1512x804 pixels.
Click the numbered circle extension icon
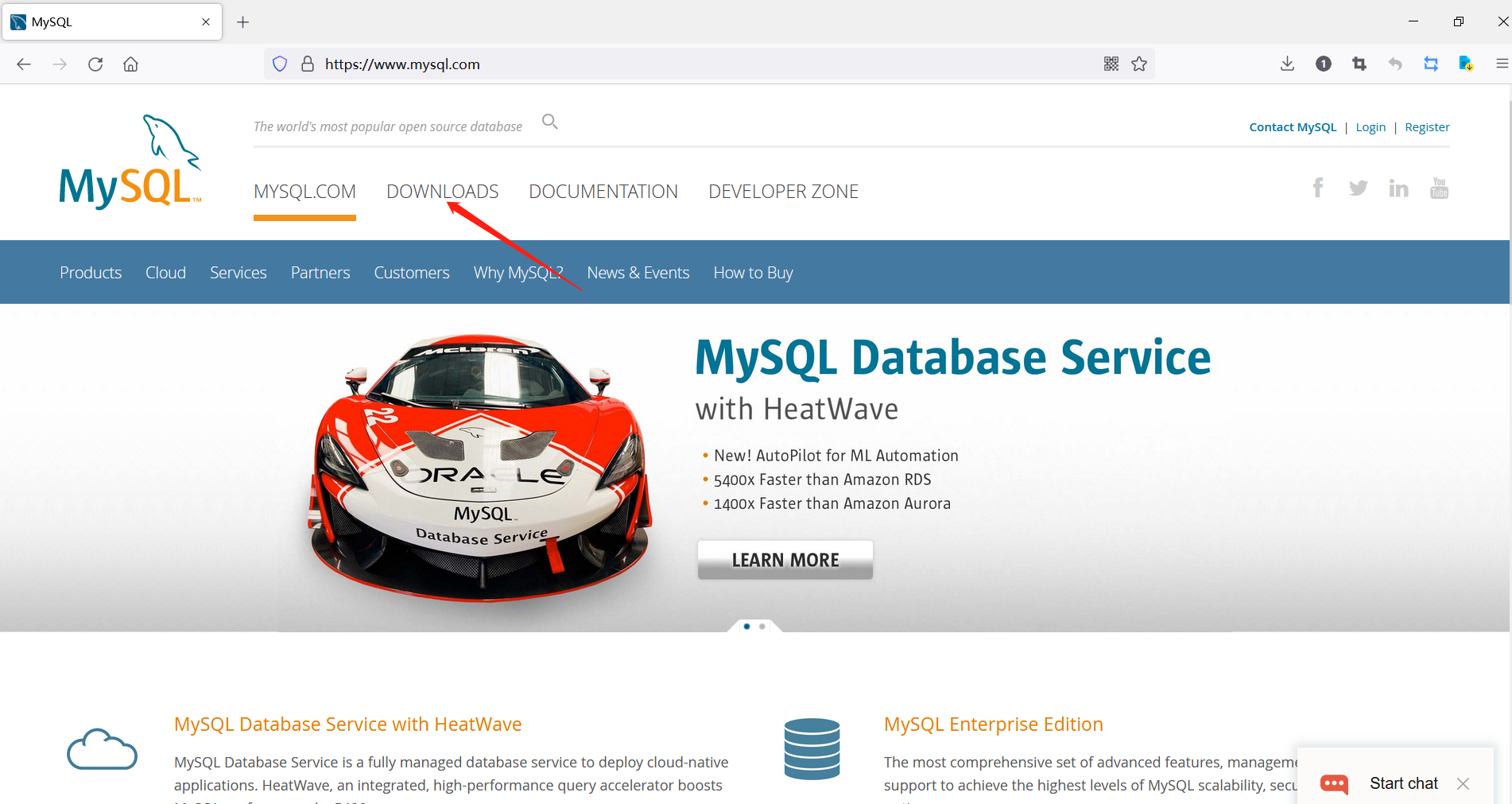coord(1324,64)
